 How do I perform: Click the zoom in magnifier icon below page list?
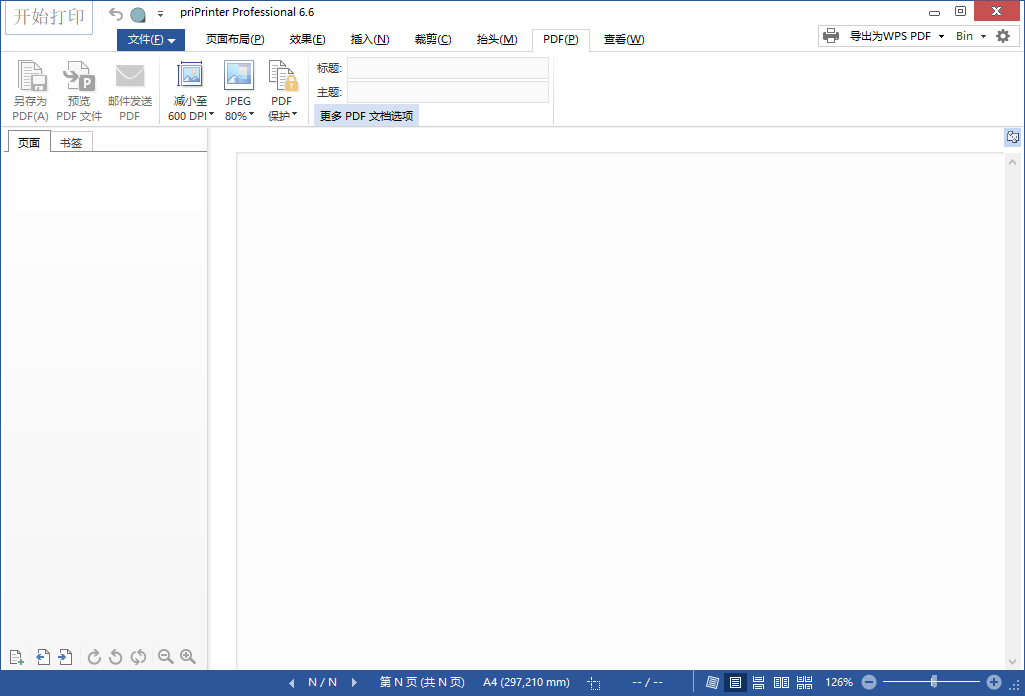coord(188,657)
